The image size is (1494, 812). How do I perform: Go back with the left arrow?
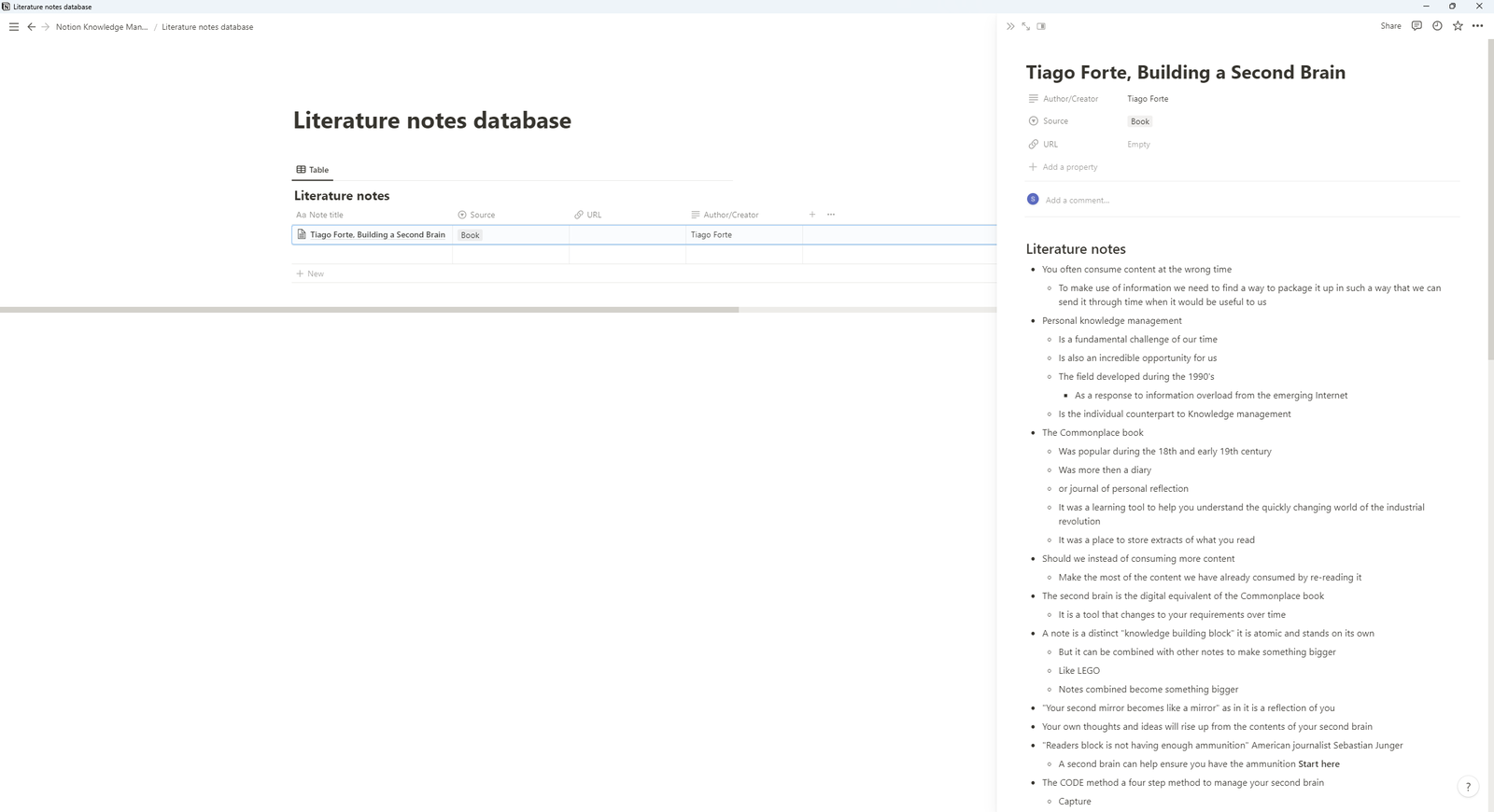(31, 27)
